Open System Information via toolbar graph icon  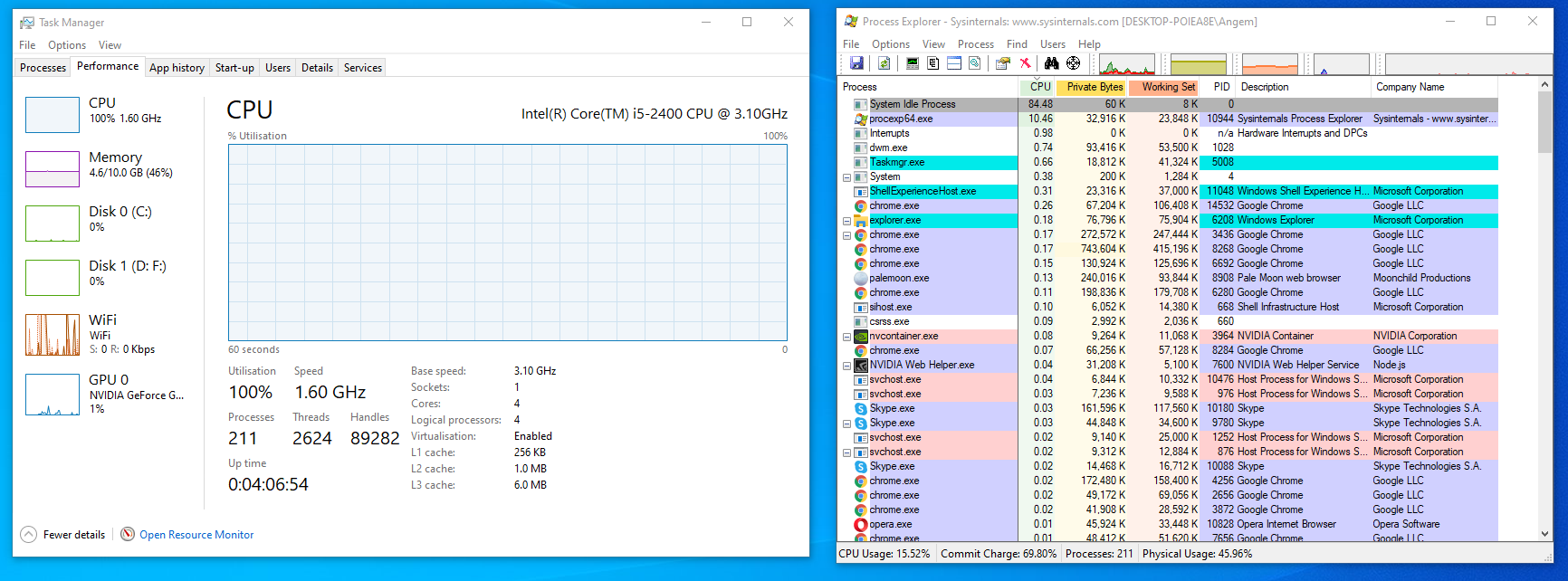click(x=912, y=63)
